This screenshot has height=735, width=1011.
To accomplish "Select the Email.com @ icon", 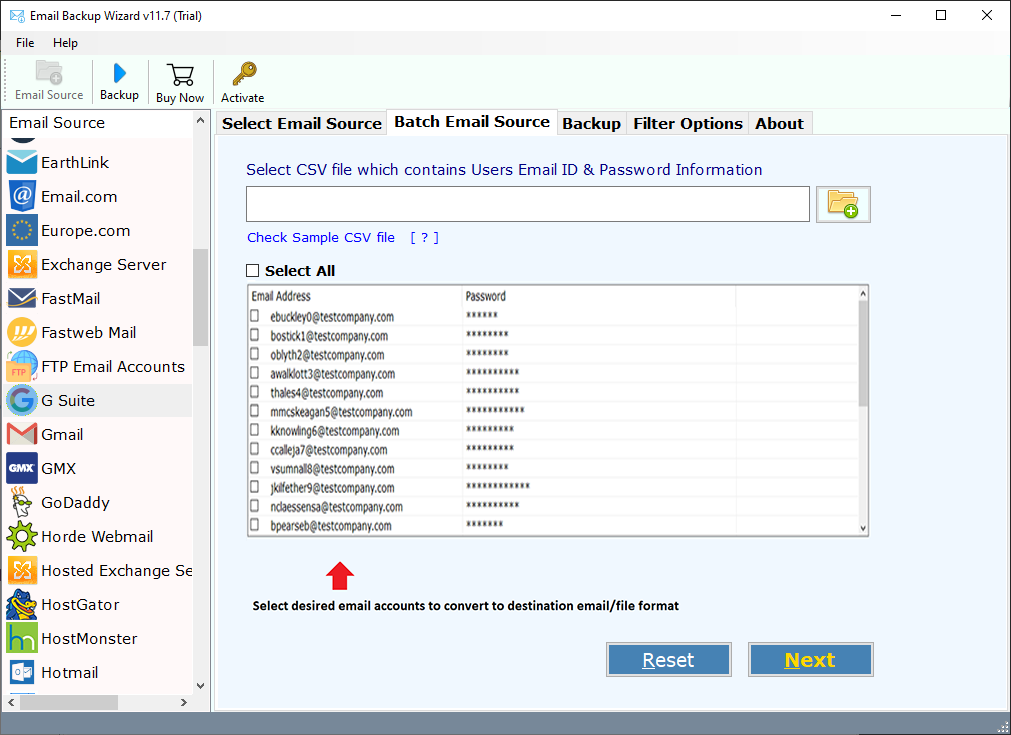I will pyautogui.click(x=22, y=196).
